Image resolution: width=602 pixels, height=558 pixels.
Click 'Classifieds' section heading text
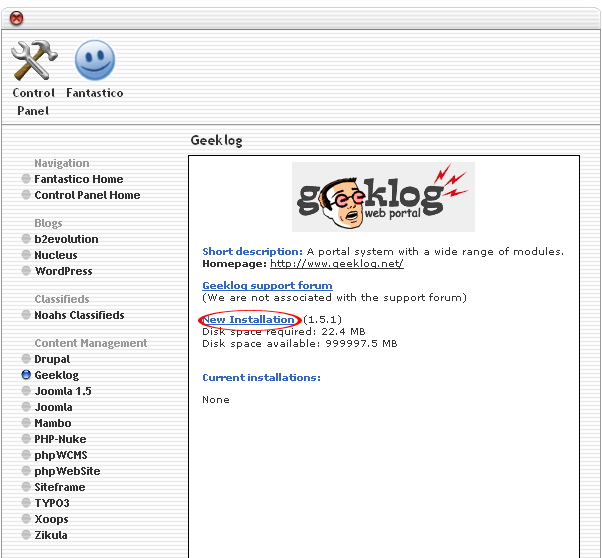click(x=62, y=299)
